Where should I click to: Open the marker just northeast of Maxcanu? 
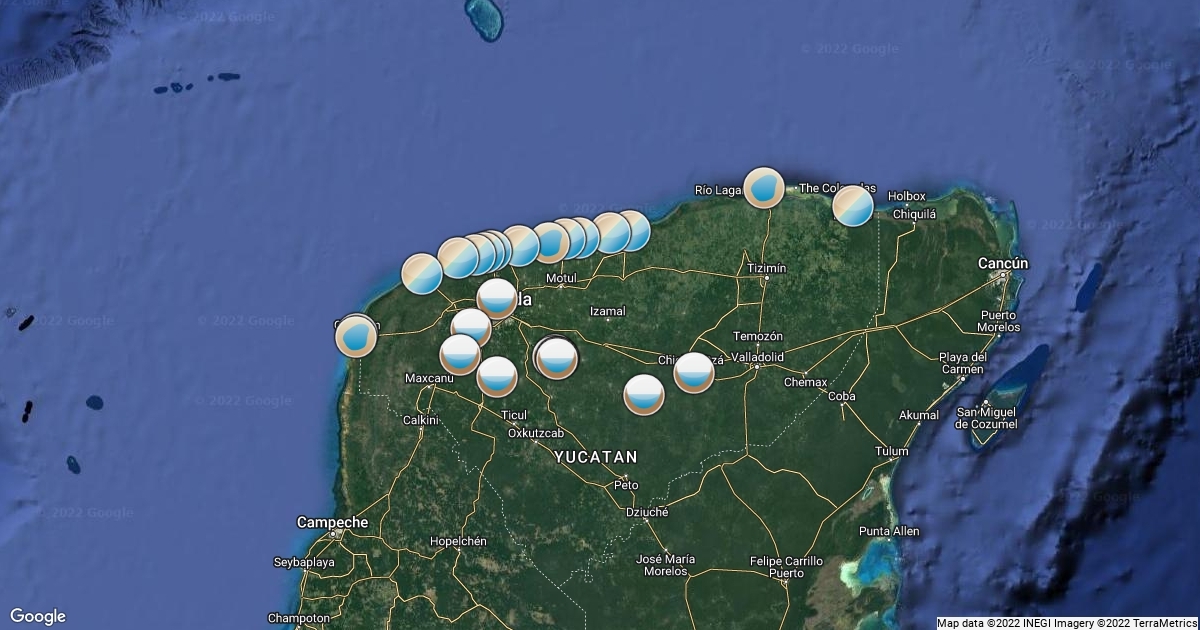(x=460, y=355)
